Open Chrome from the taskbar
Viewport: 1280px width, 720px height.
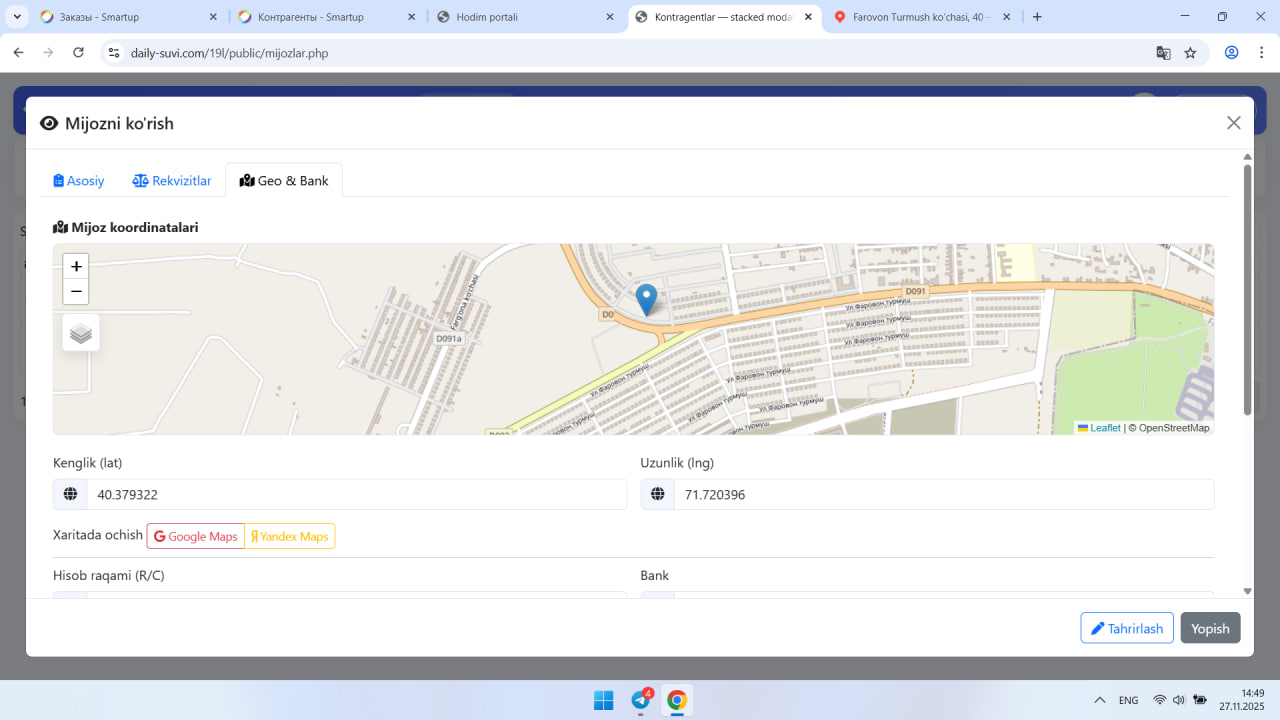[x=677, y=700]
